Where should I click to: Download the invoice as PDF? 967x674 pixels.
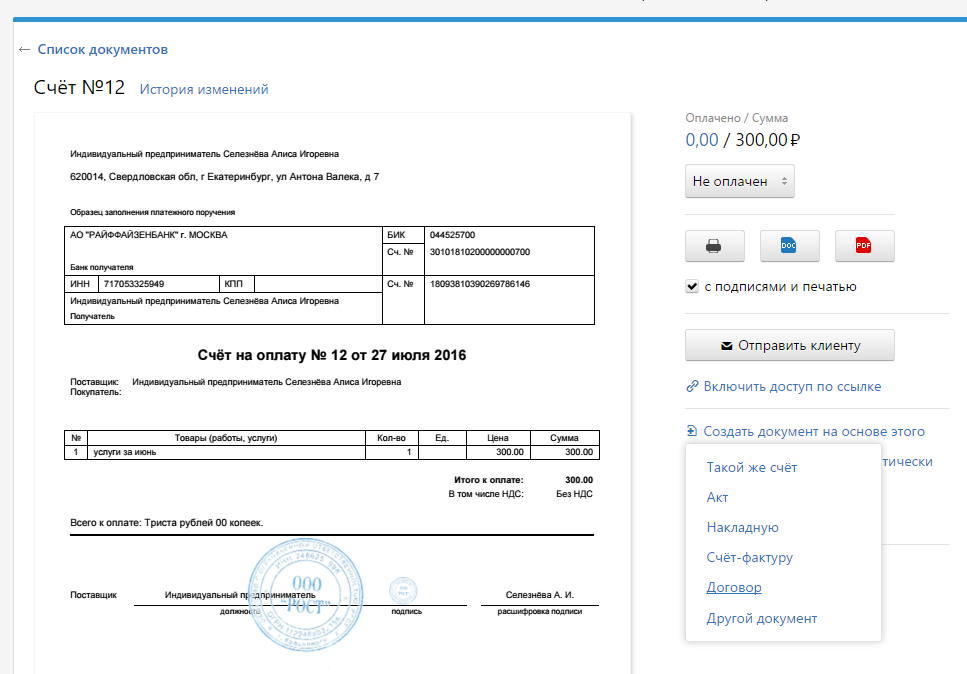pos(864,246)
